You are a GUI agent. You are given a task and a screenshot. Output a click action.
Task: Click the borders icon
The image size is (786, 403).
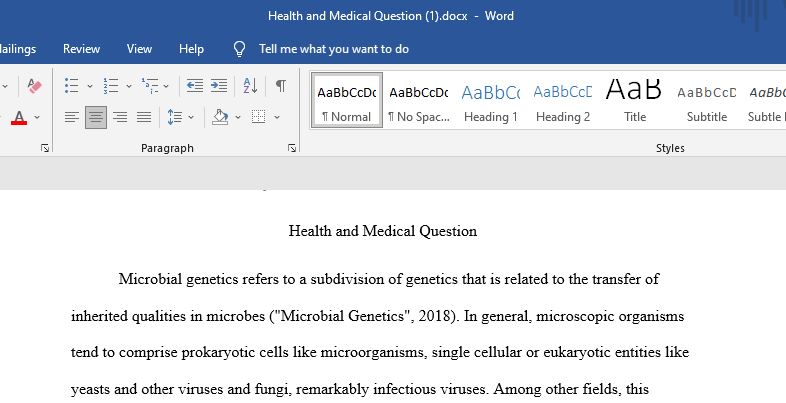pos(259,117)
